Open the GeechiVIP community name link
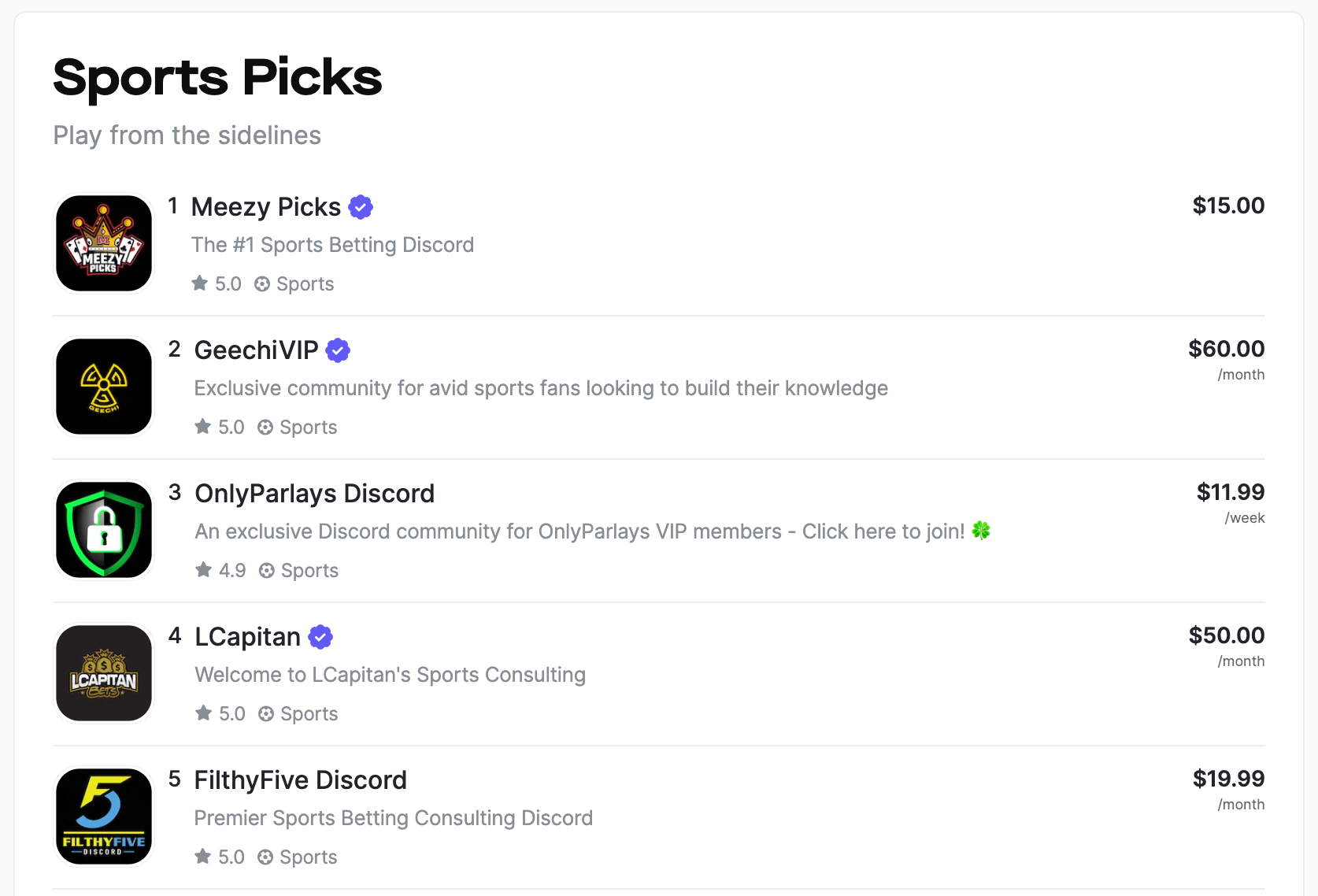 256,350
